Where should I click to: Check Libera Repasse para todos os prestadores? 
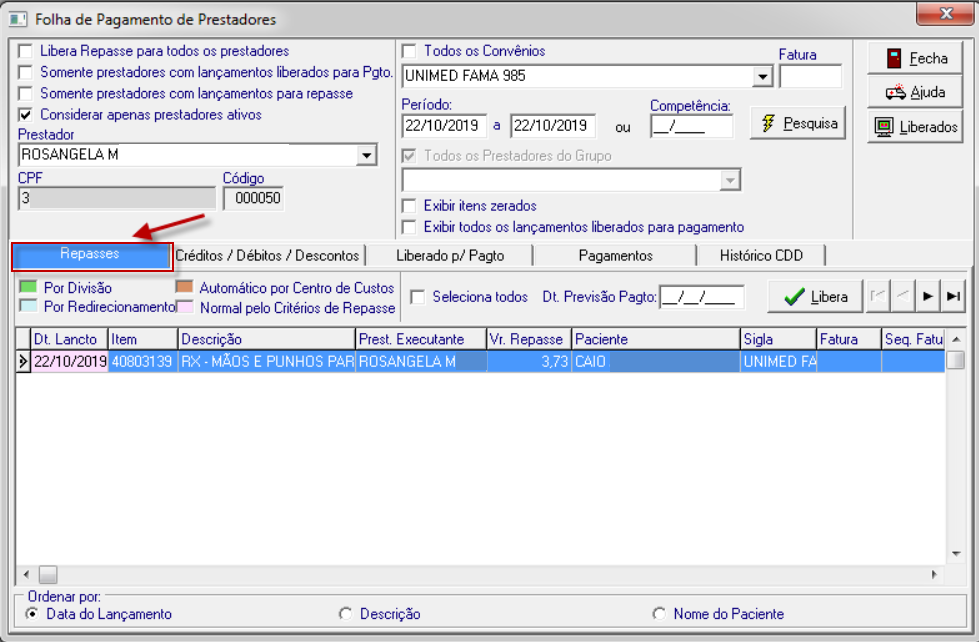(26, 51)
